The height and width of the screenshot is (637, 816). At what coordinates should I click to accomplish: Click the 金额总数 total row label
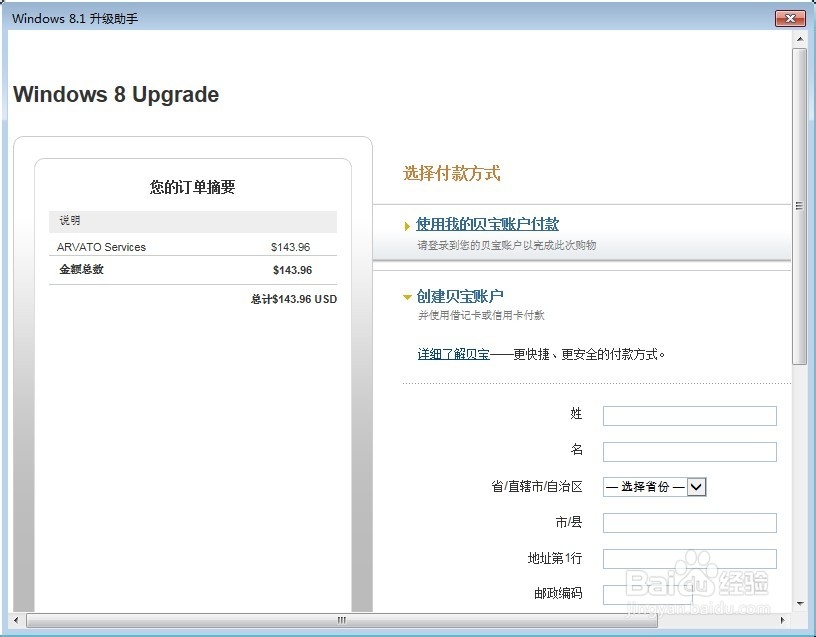[x=81, y=270]
